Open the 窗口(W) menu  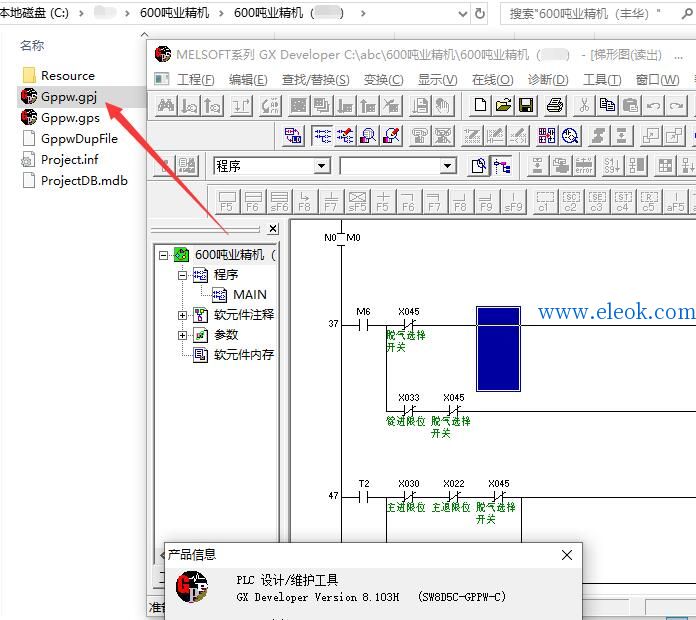[x=658, y=80]
